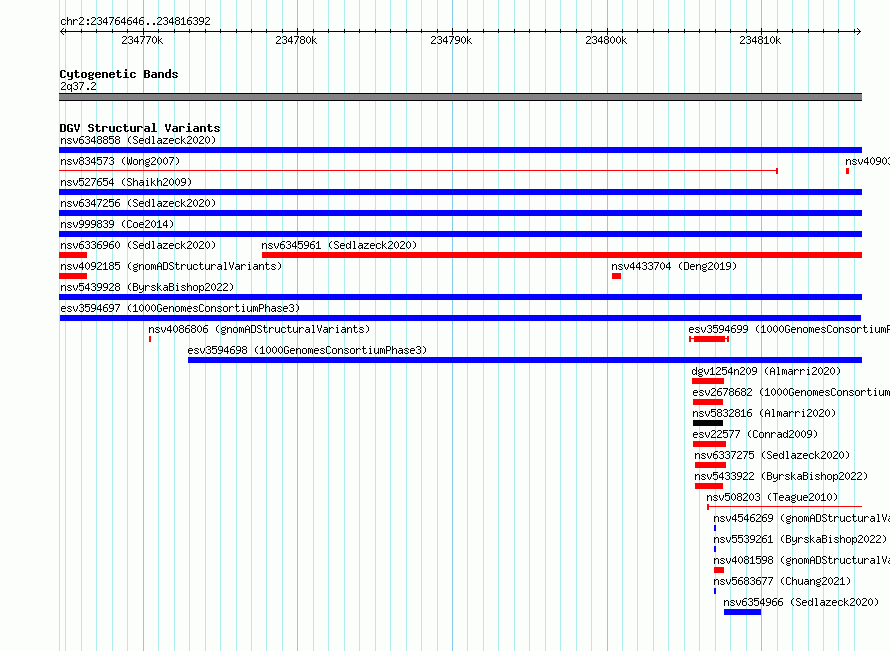Image resolution: width=890 pixels, height=651 pixels.
Task: Select the esv2678682 variant label
Action: coord(791,392)
